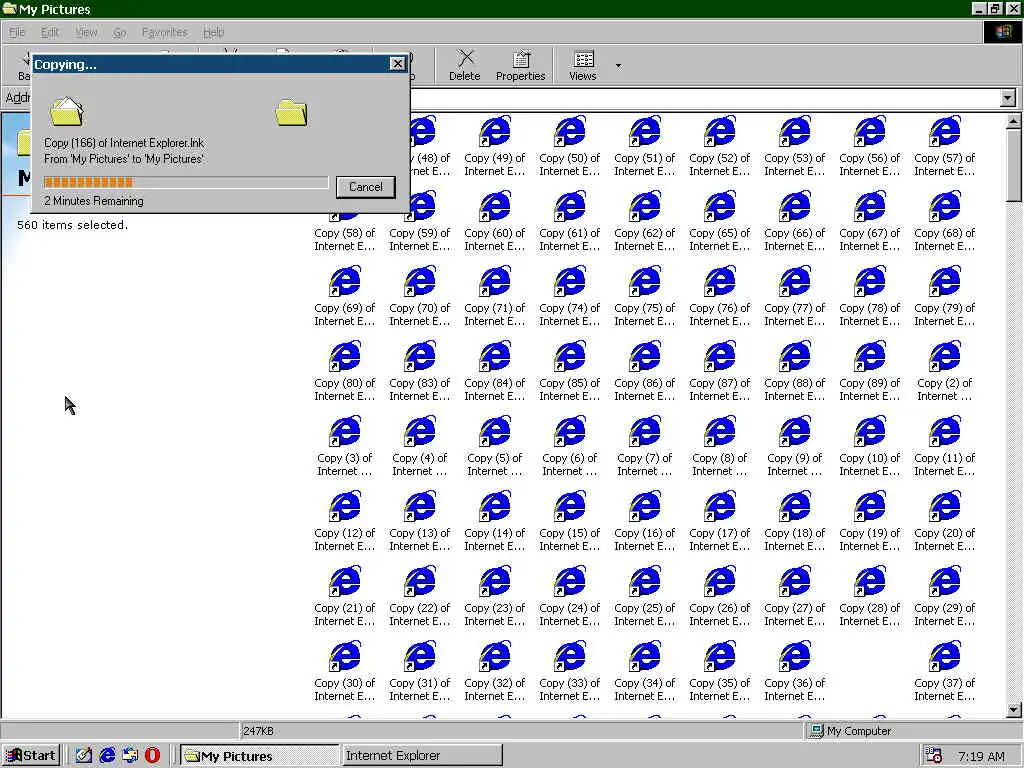Select Copy (20) of Internet Explorer shortcut
1024x768 pixels.
945,522
